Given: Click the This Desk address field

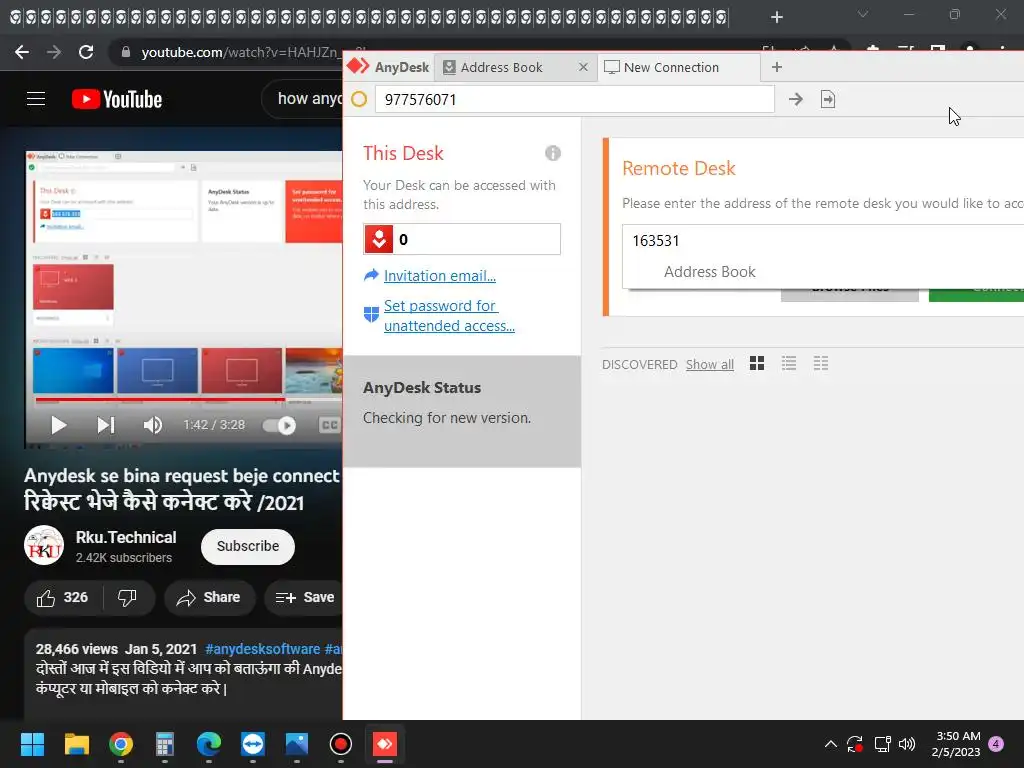Looking at the screenshot, I should tap(462, 239).
